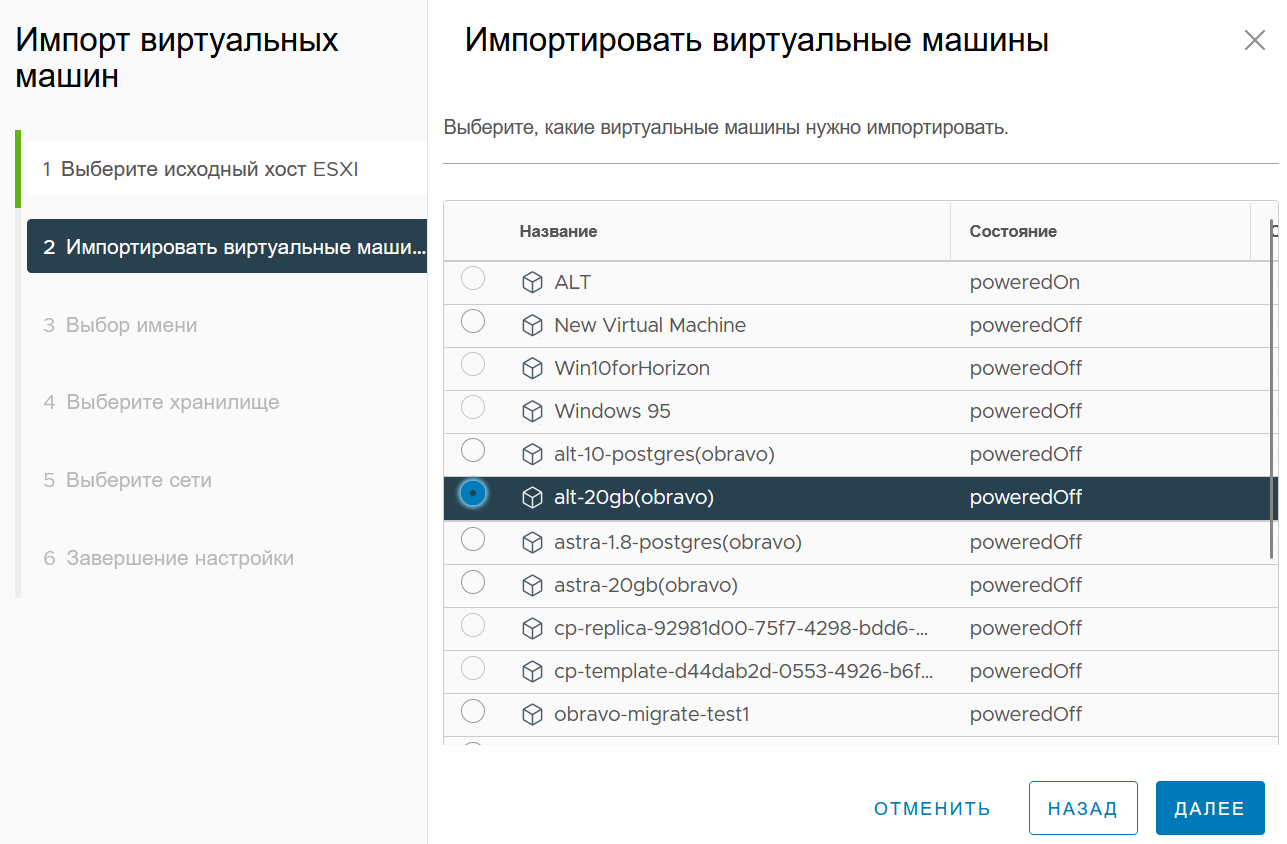Click the ДАЛЕЕ button
The width and height of the screenshot is (1287, 844).
(x=1210, y=808)
